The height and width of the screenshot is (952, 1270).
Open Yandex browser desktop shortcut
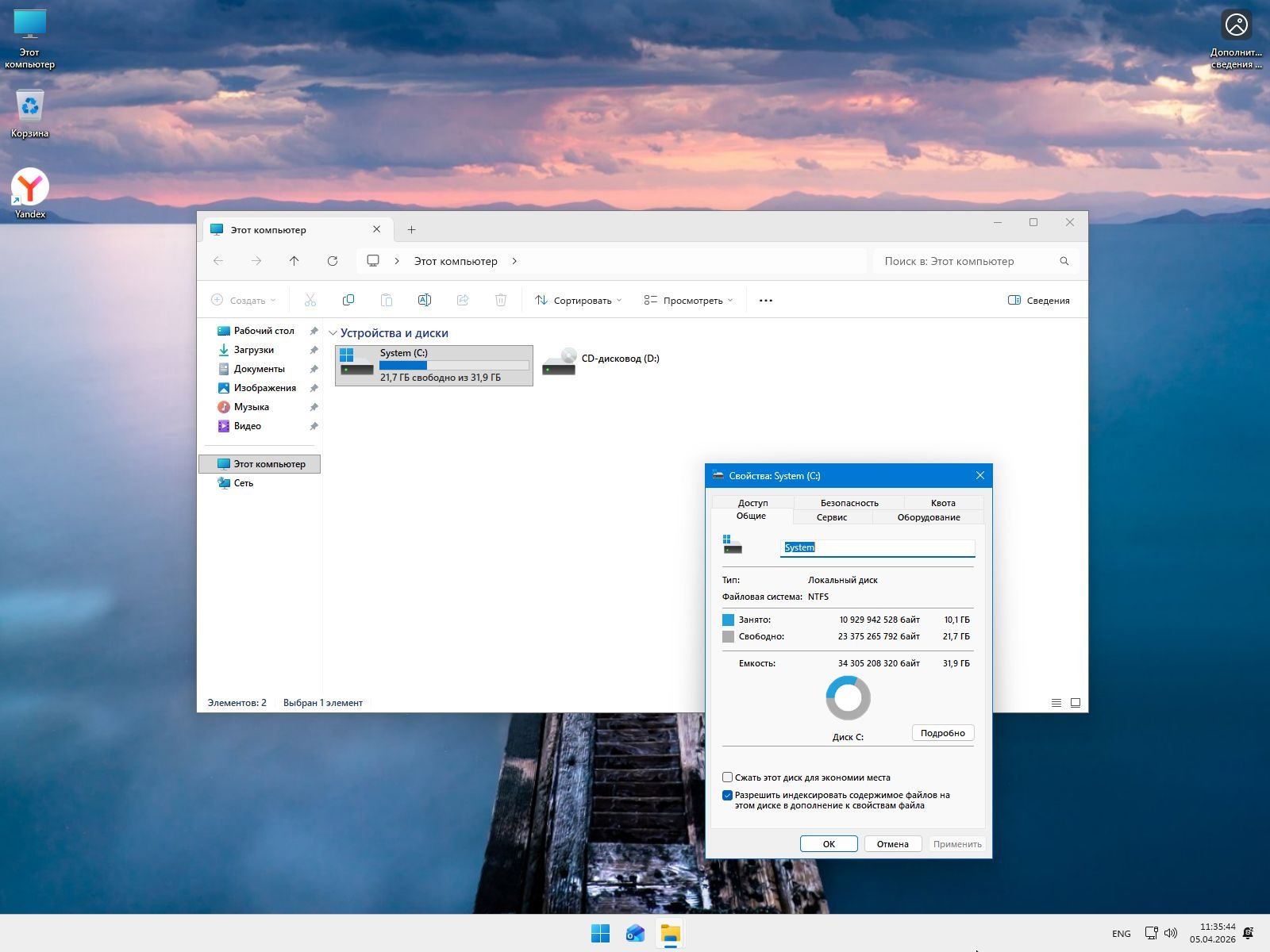click(30, 187)
